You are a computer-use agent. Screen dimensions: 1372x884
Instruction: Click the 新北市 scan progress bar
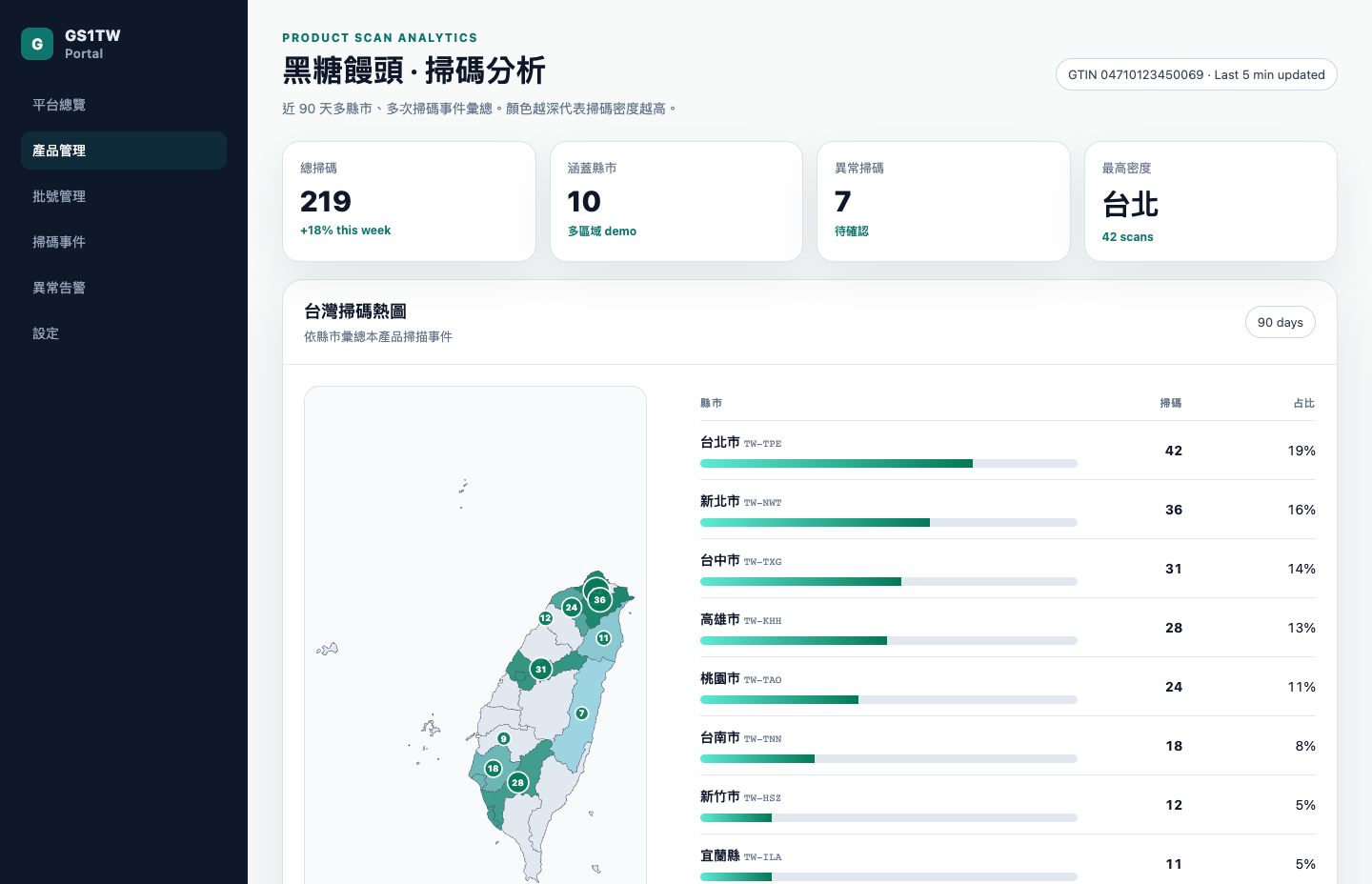tap(889, 523)
